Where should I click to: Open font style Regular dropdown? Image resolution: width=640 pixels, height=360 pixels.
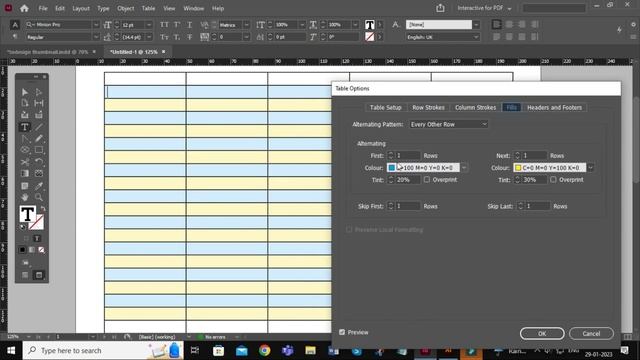tap(96, 37)
